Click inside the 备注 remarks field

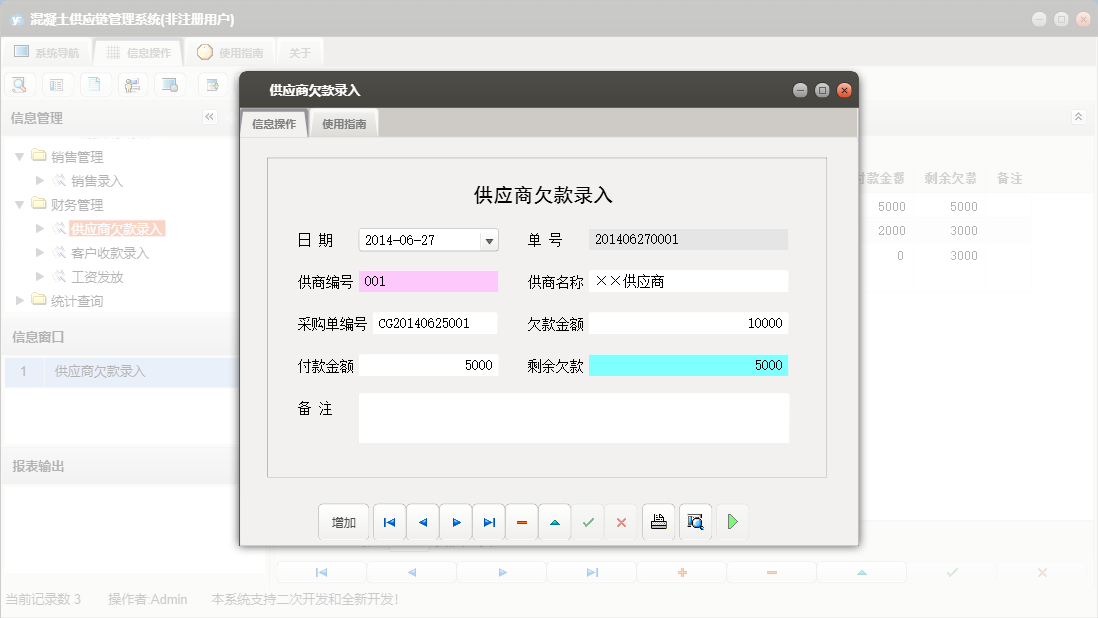pyautogui.click(x=573, y=416)
